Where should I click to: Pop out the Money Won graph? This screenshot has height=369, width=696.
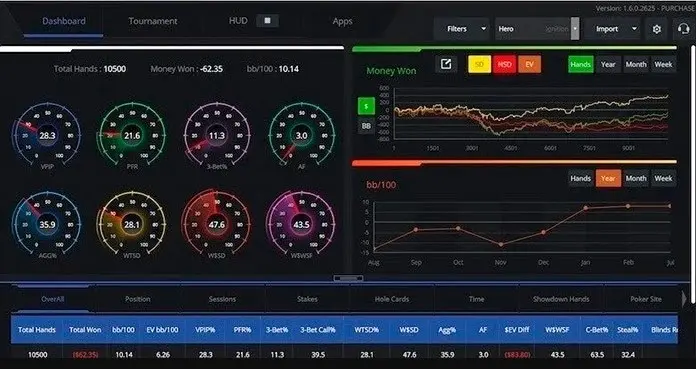pos(446,64)
